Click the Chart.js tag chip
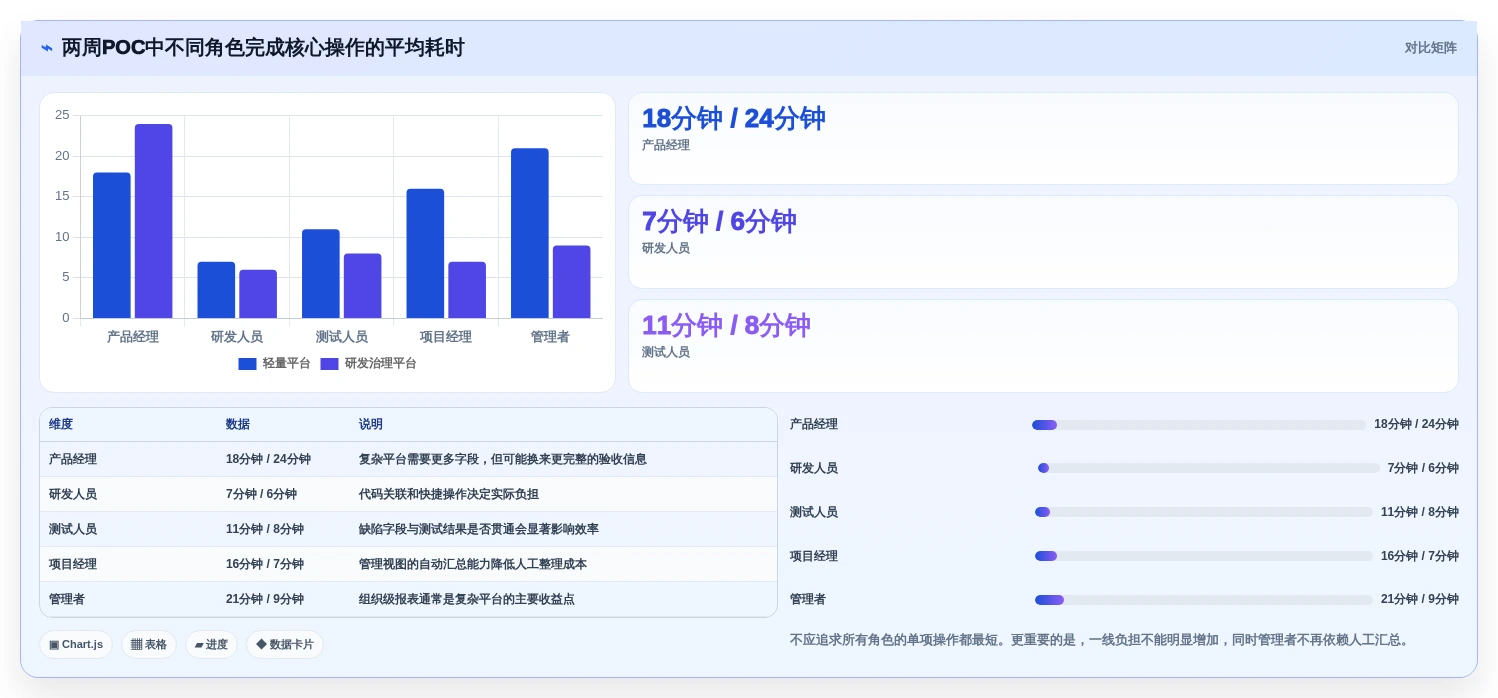The width and height of the screenshot is (1498, 698). tap(76, 645)
